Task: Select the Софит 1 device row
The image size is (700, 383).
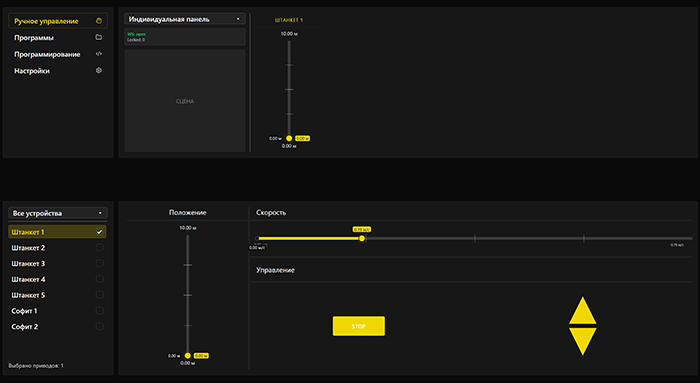Action: pos(58,311)
